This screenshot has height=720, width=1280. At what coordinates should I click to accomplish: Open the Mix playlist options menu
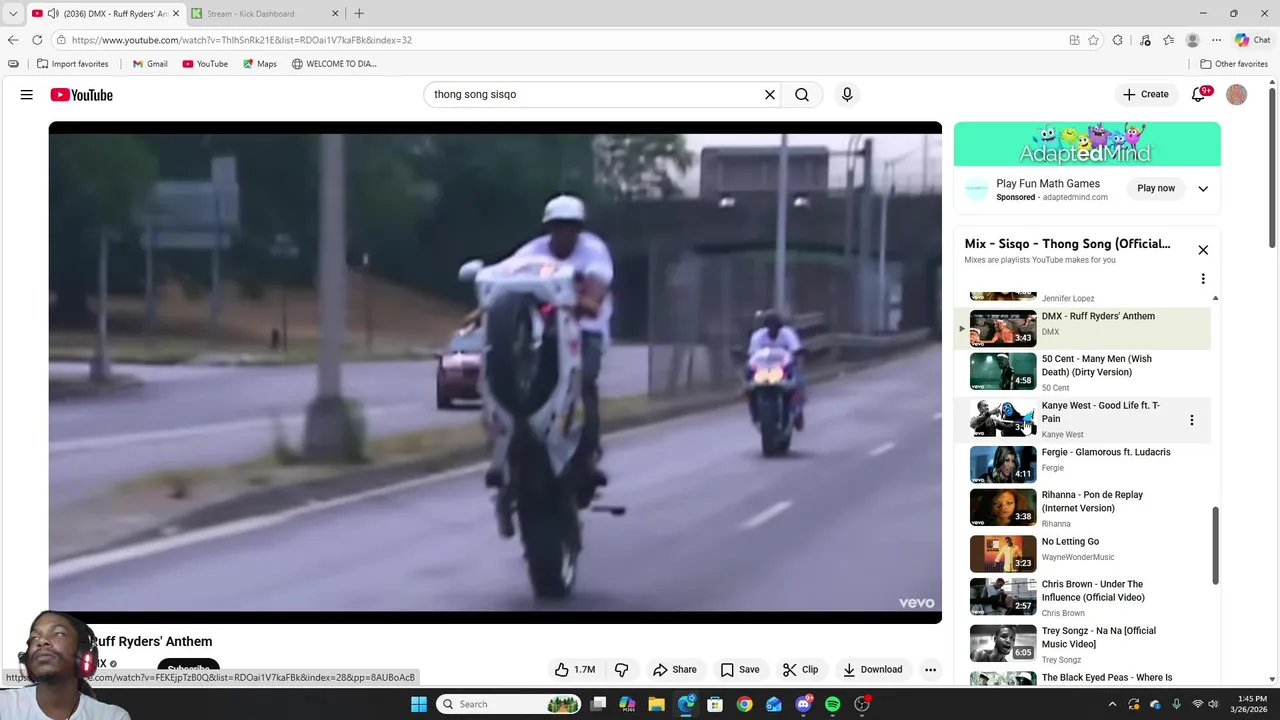1203,279
